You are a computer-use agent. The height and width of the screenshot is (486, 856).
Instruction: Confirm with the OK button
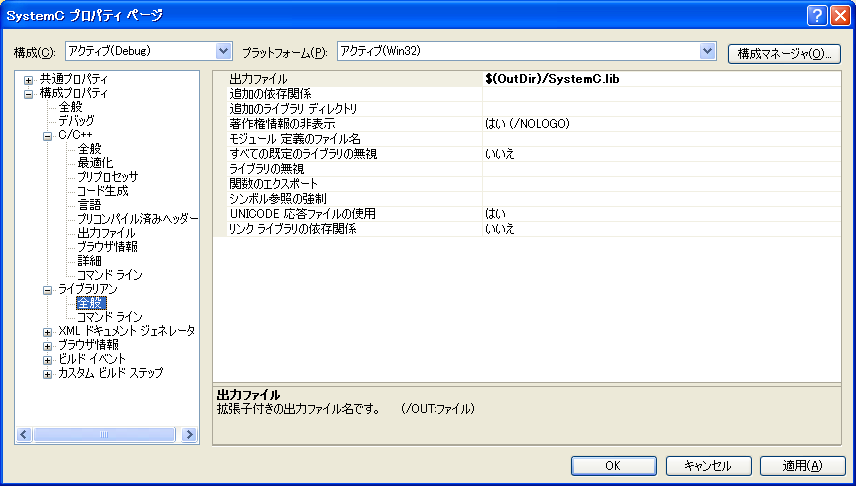point(614,466)
